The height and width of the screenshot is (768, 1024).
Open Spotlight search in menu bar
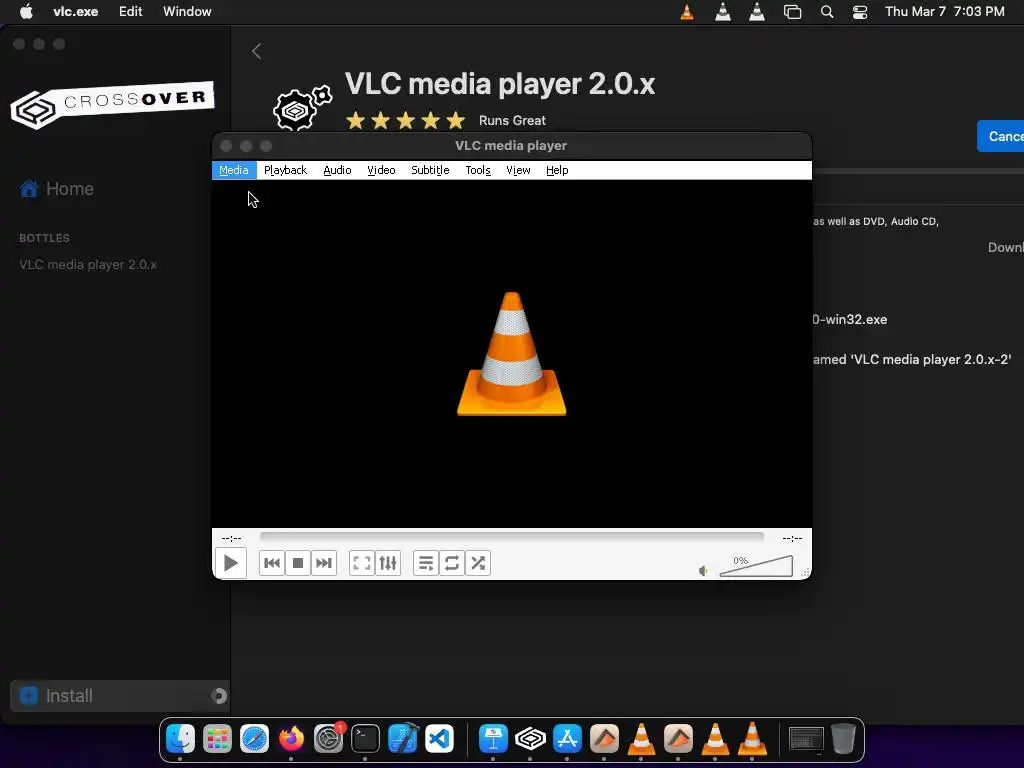tap(827, 12)
